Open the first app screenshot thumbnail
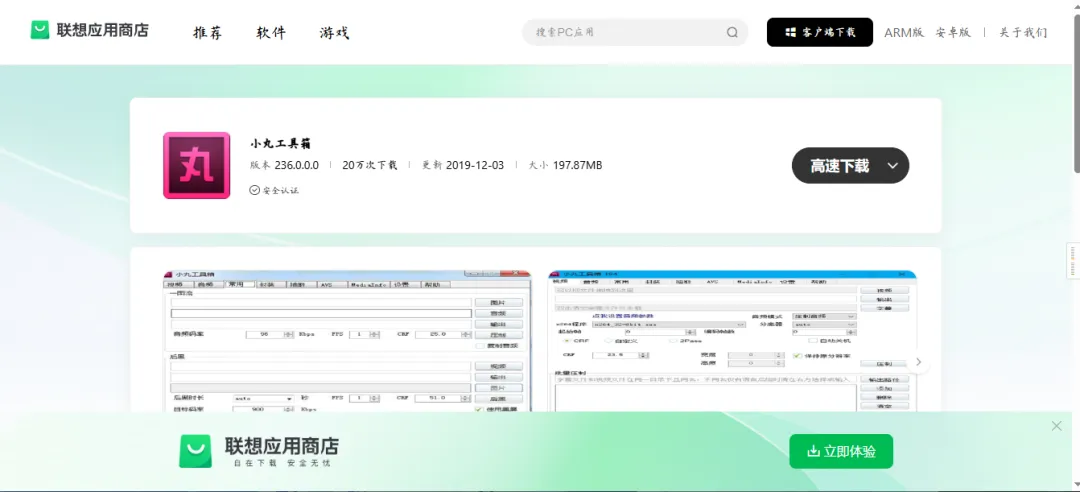The width and height of the screenshot is (1080, 492). point(347,341)
